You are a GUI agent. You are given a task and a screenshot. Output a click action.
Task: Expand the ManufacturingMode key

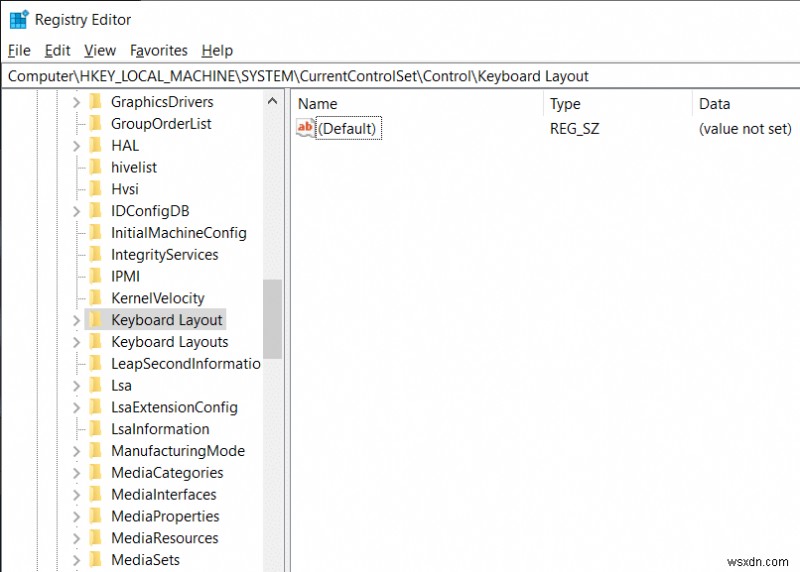pyautogui.click(x=77, y=451)
